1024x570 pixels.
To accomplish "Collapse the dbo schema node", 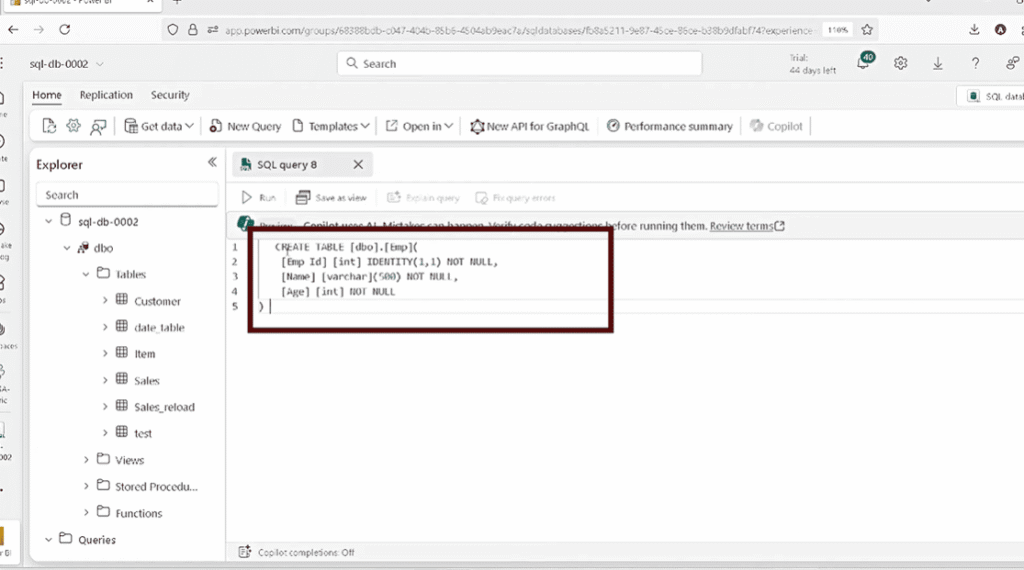I will [67, 248].
